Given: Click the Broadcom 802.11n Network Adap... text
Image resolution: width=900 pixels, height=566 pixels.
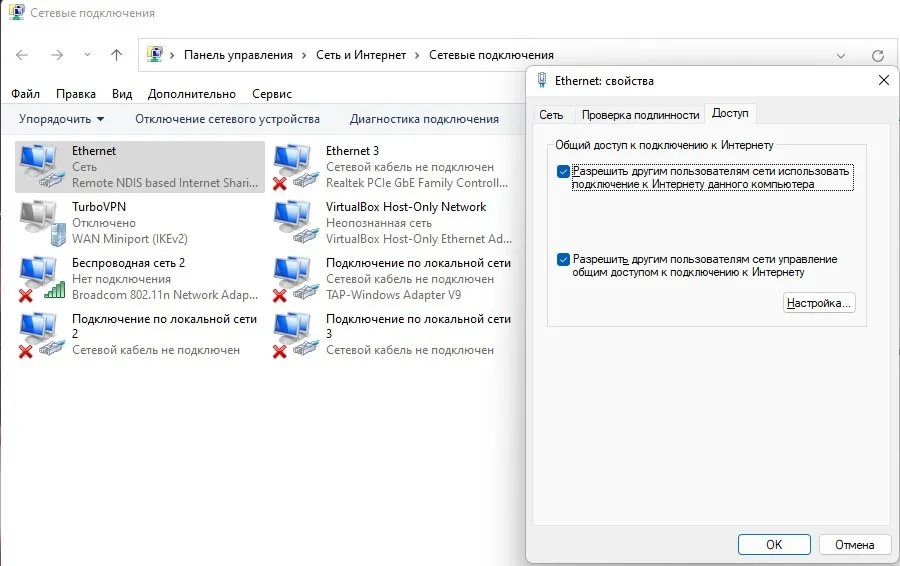Looking at the screenshot, I should click(165, 294).
